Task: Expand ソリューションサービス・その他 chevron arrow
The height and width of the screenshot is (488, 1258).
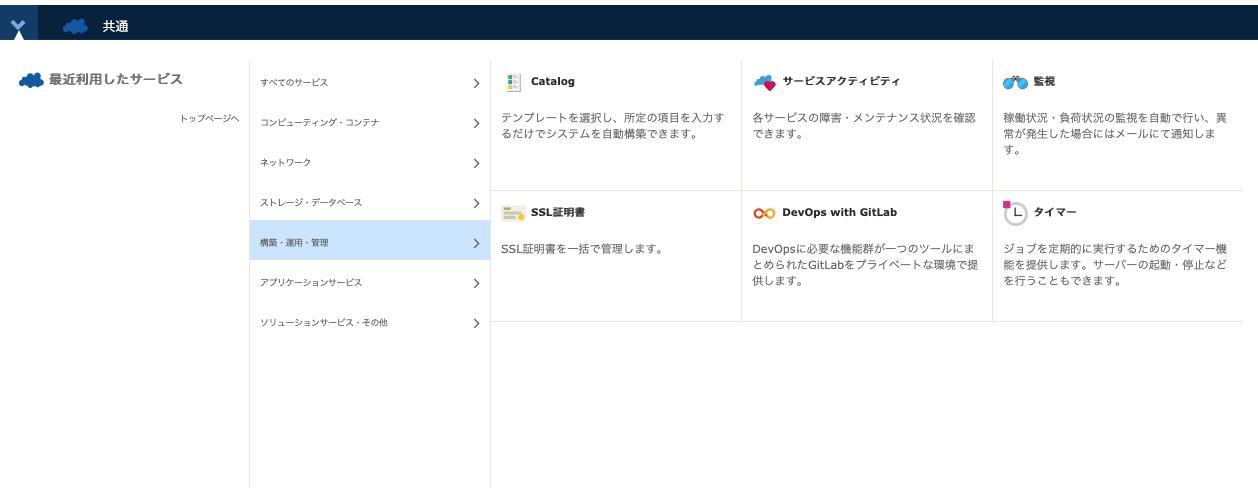Action: (476, 323)
